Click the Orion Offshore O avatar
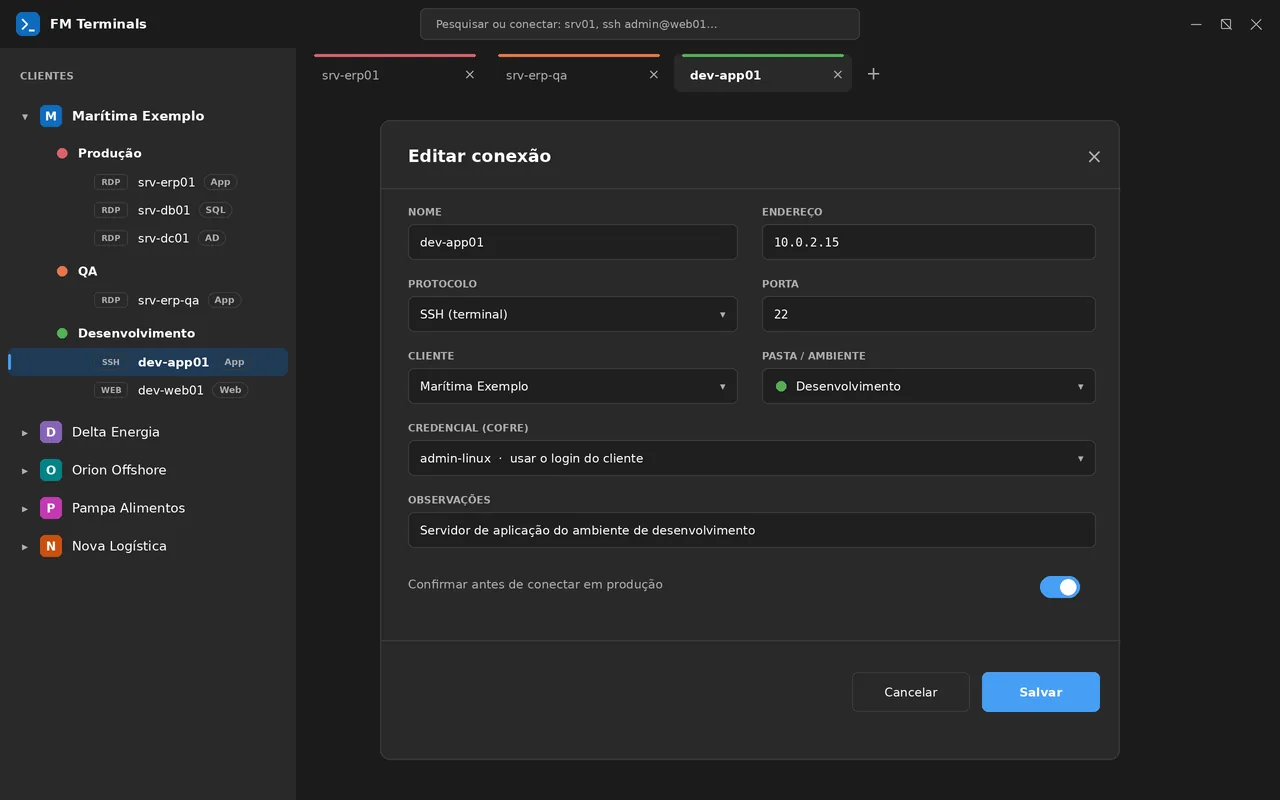This screenshot has width=1280, height=800. (51, 470)
